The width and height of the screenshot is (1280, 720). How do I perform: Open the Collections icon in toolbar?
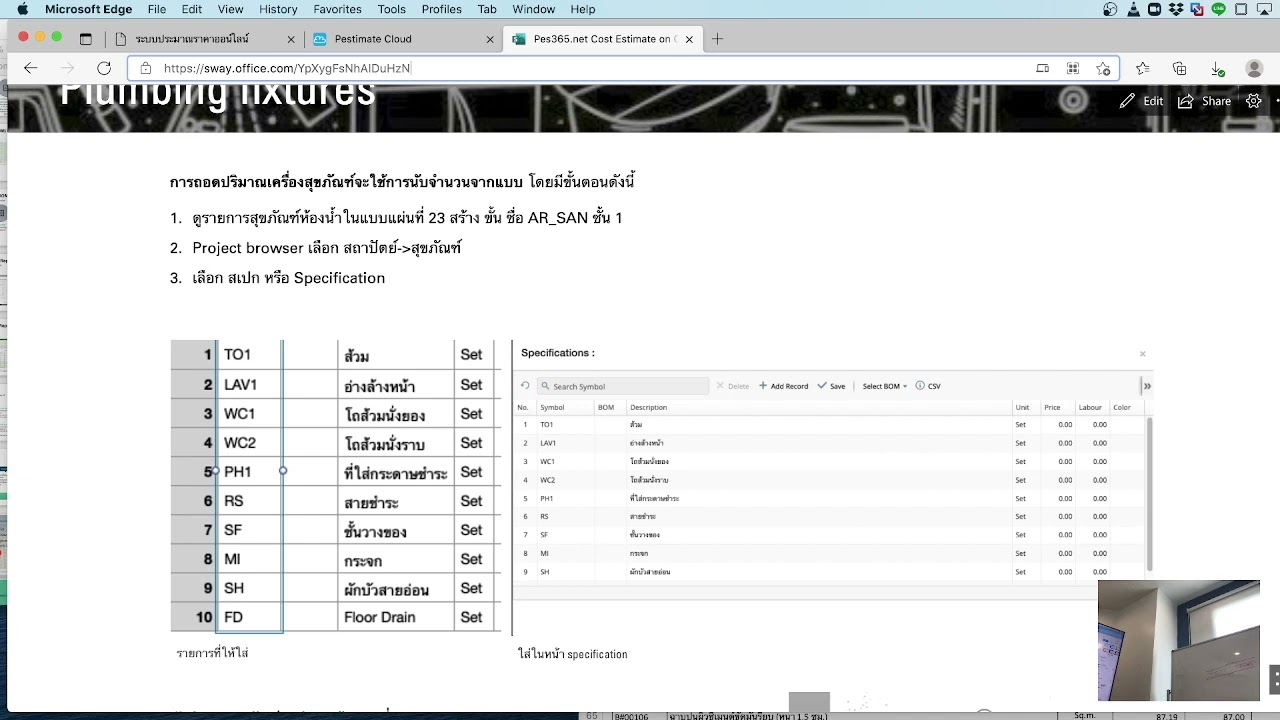(x=1180, y=68)
